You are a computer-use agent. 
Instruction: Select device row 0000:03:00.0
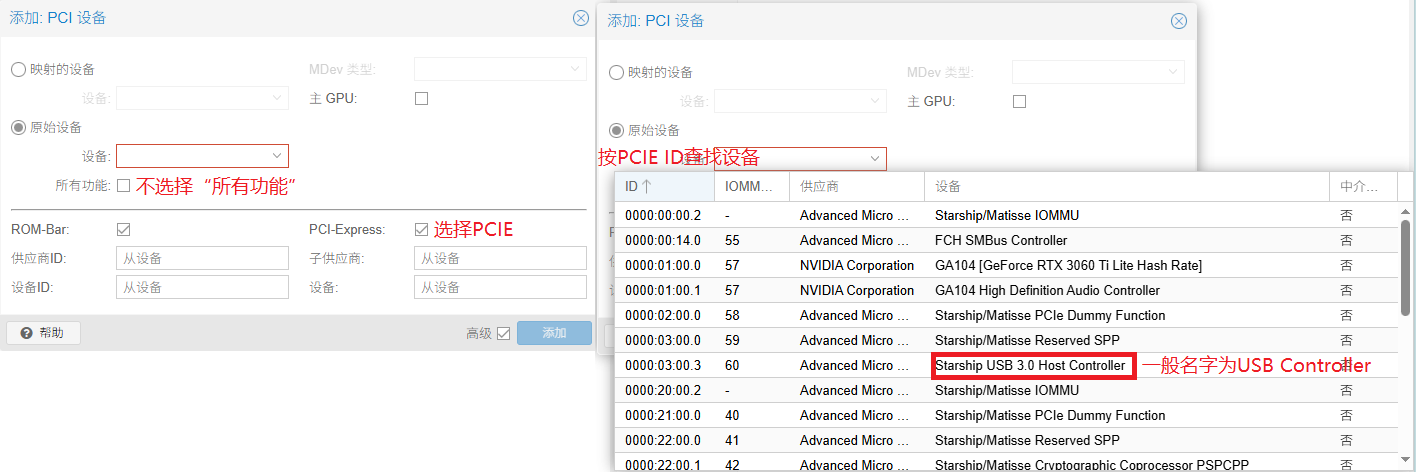coord(1006,340)
